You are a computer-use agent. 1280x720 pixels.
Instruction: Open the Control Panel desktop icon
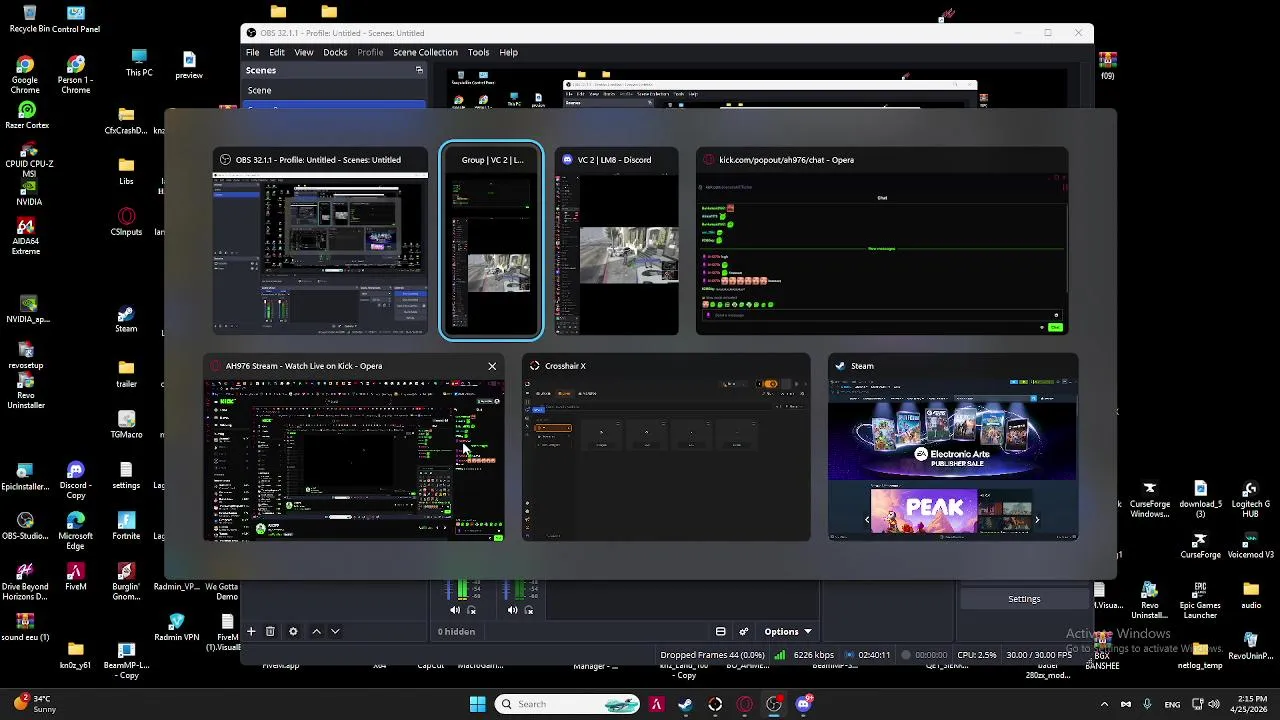tap(76, 19)
